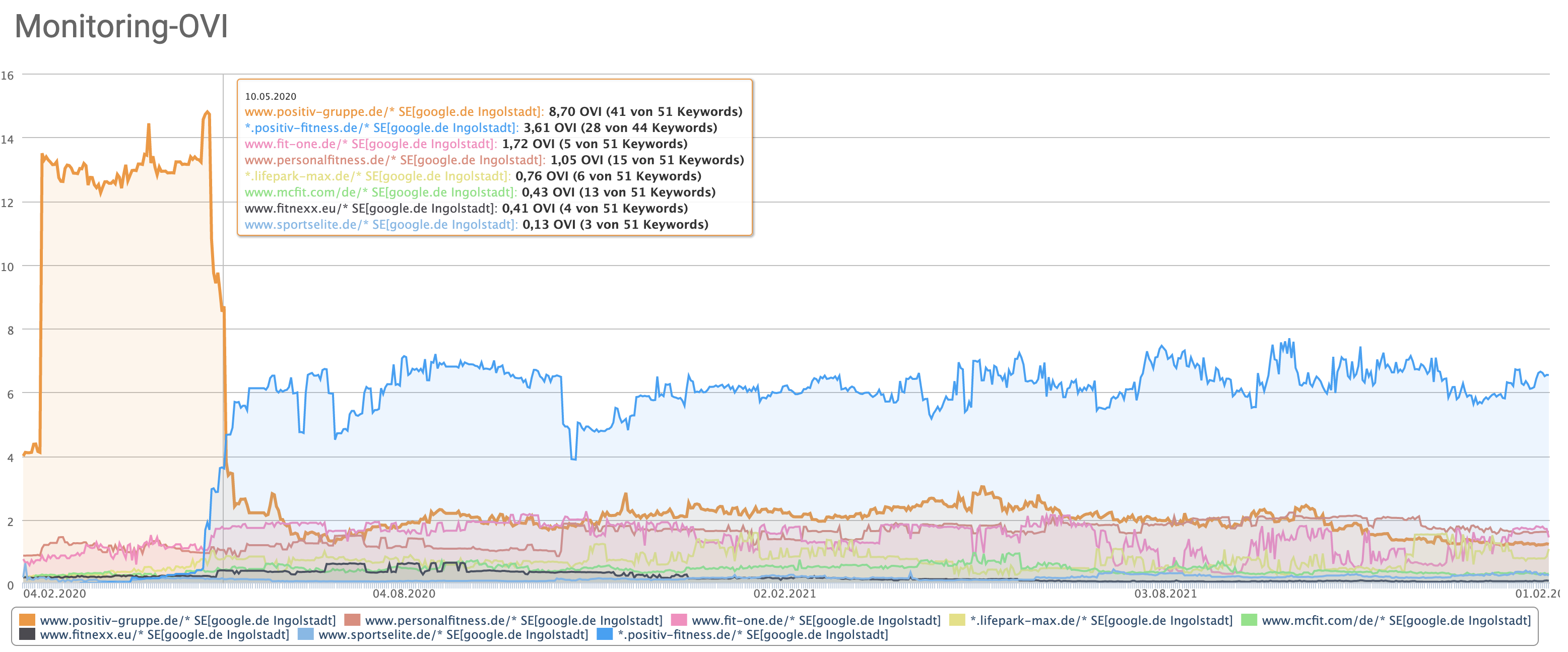Click pink swatch for fit-one.de legend
The height and width of the screenshot is (652, 1568).
click(679, 620)
